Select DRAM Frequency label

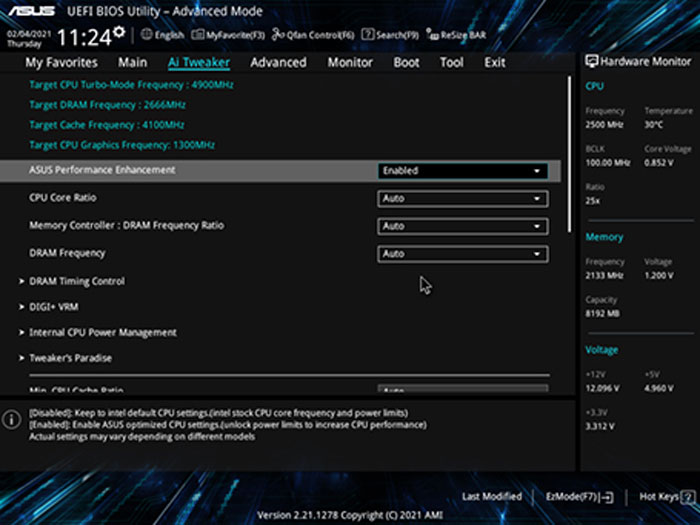pos(67,253)
